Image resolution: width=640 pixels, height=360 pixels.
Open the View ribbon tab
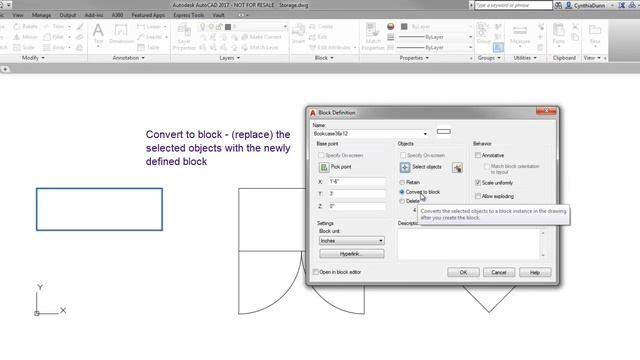(x=18, y=15)
